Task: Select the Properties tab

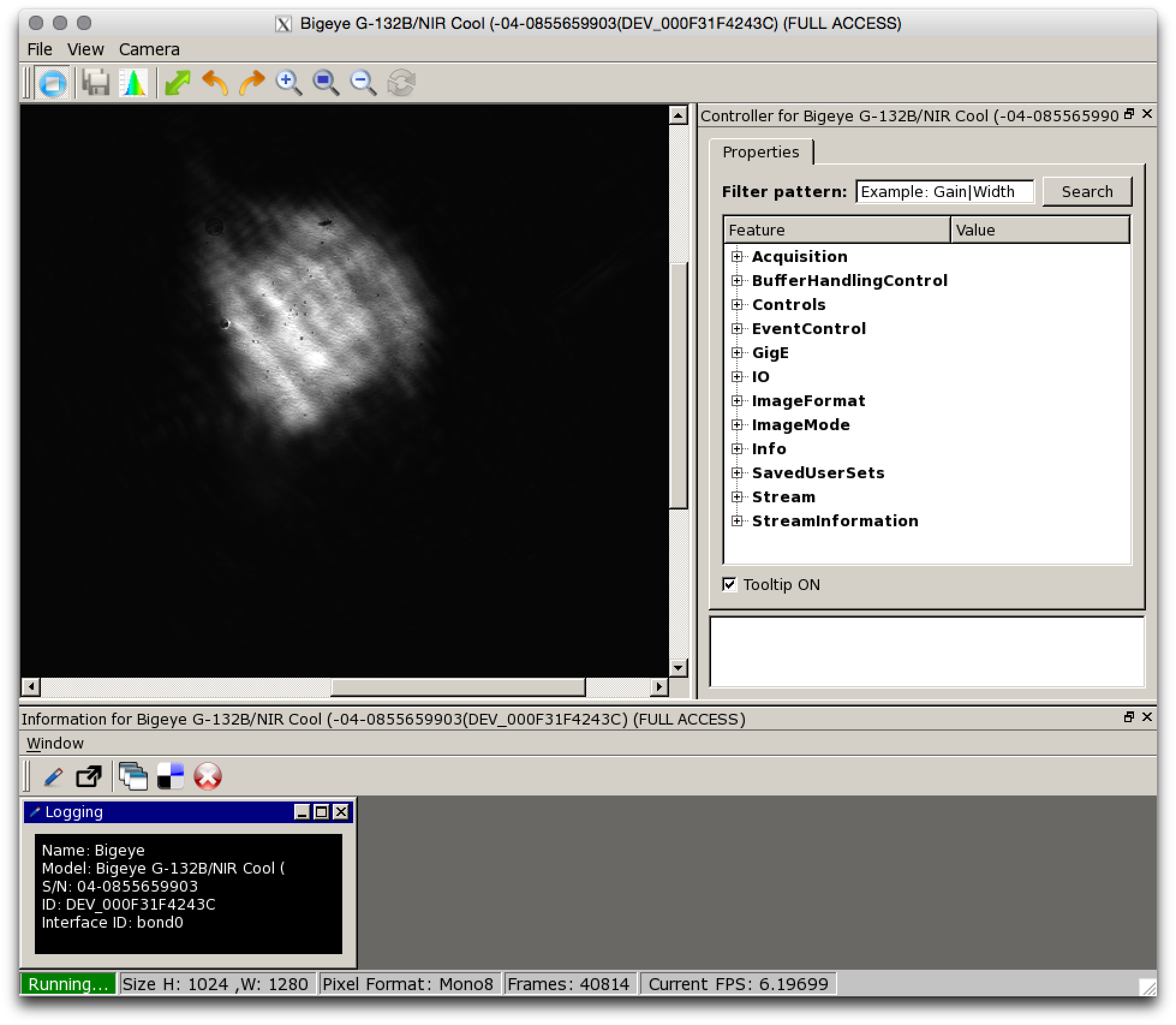Action: [760, 152]
